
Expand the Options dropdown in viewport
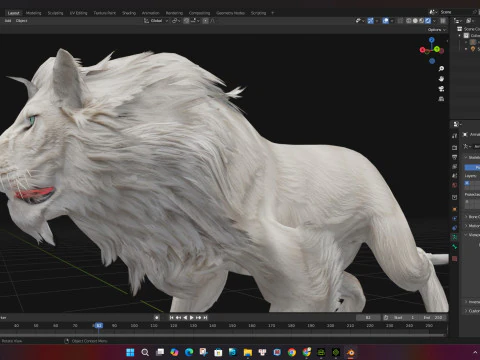tap(437, 30)
